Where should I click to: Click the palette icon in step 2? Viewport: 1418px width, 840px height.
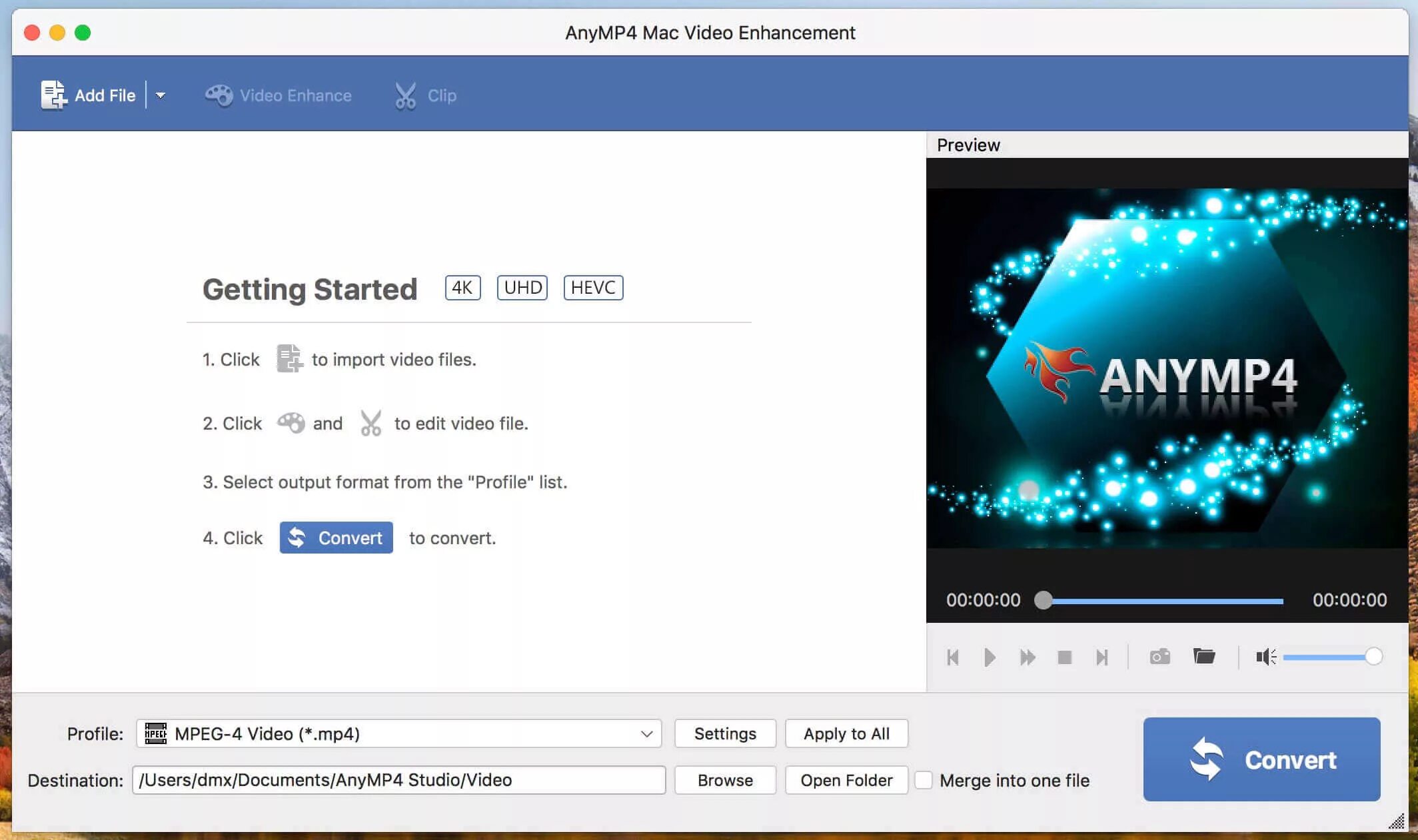tap(291, 423)
